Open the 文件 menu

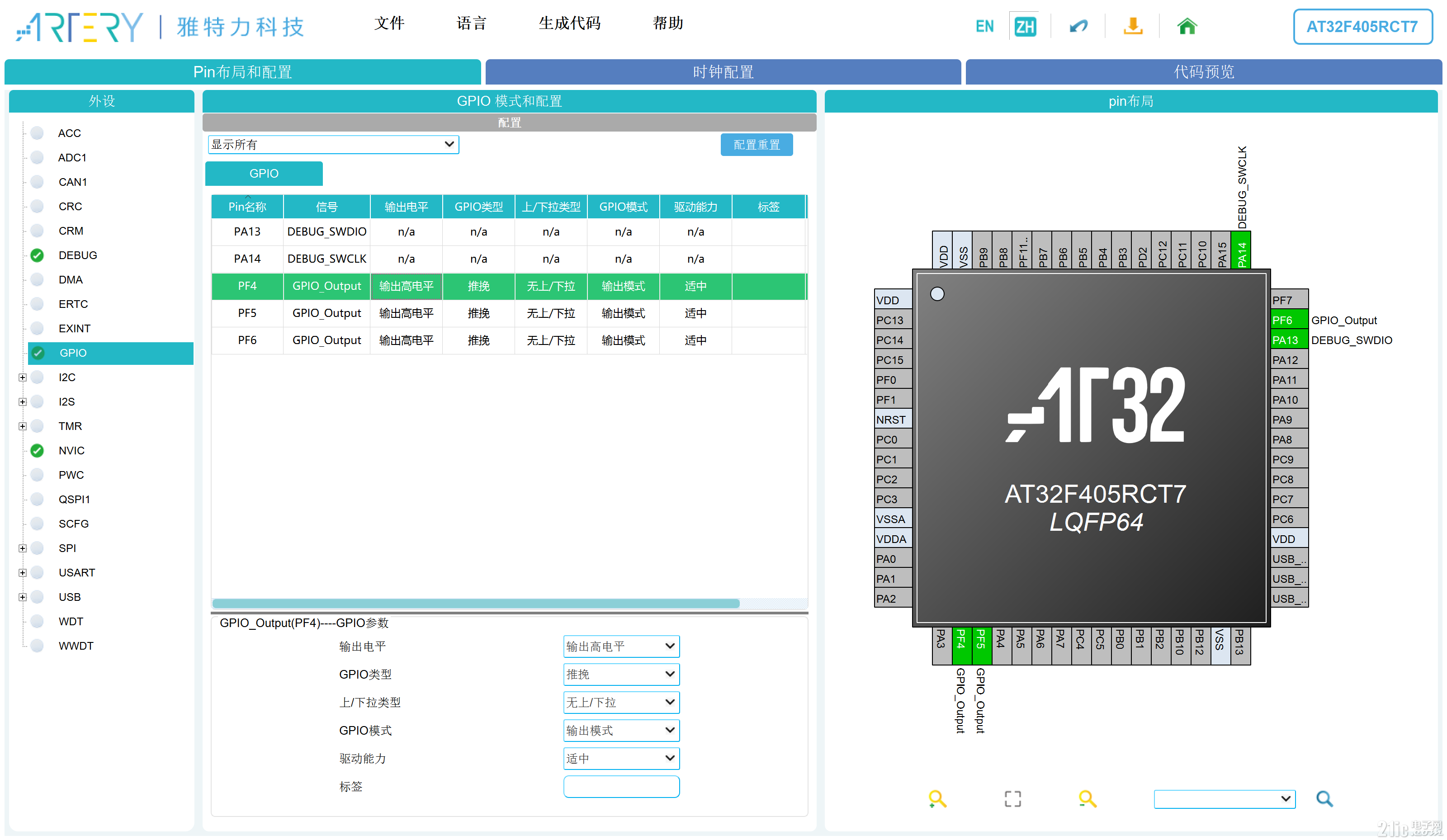(x=389, y=24)
